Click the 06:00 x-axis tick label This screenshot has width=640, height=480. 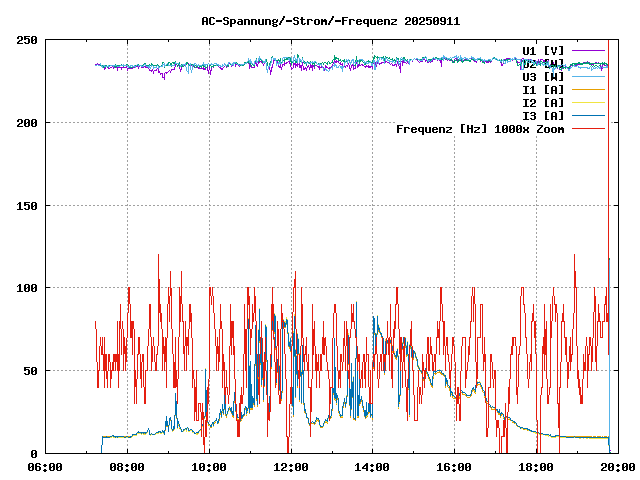pyautogui.click(x=45, y=466)
